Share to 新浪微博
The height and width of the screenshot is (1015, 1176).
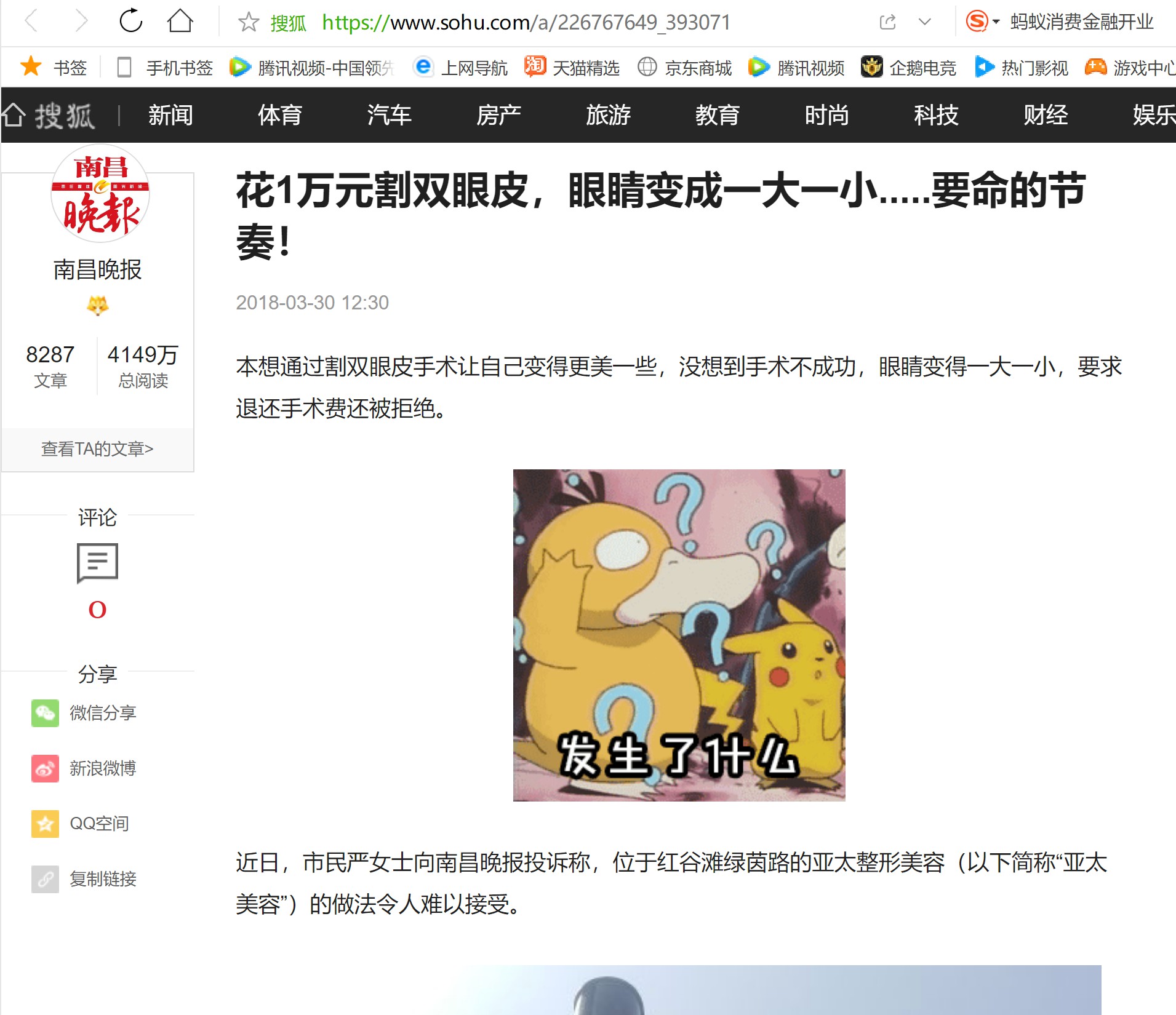point(84,768)
